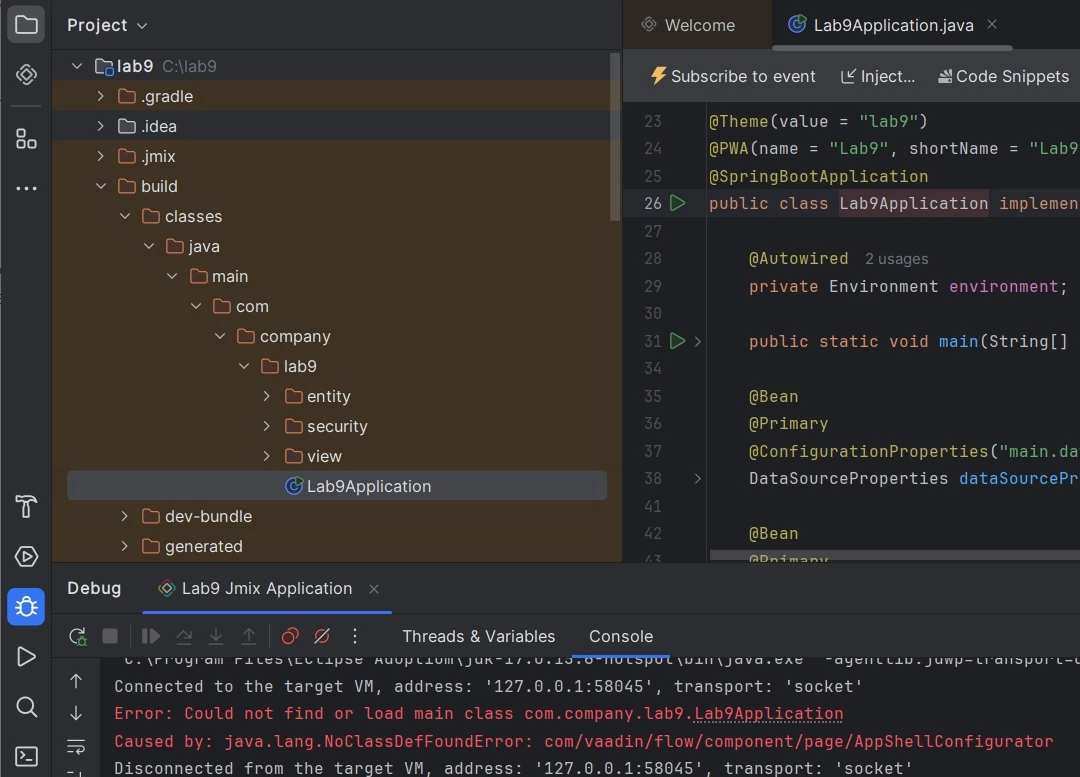Switch to Threads & Variables tab

pos(479,636)
